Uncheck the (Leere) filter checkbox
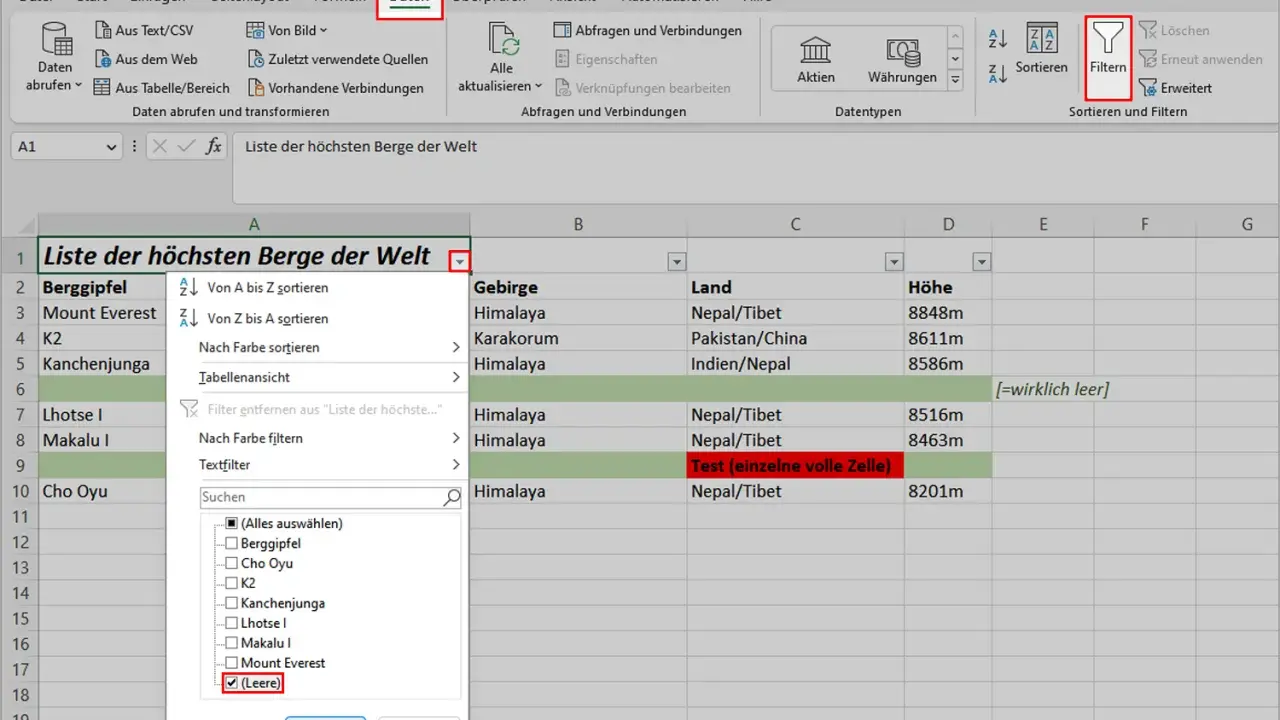 232,683
